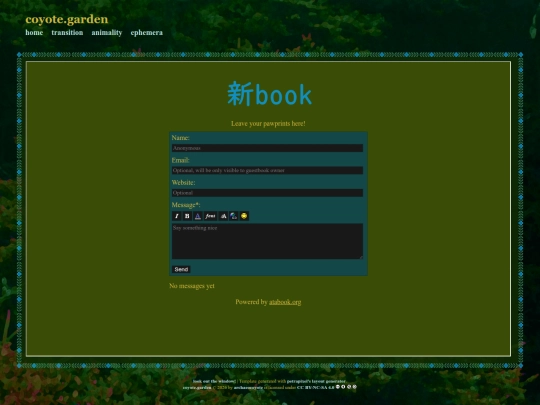Insert a link with globe icon
This screenshot has width=540, height=405.
[x=233, y=216]
